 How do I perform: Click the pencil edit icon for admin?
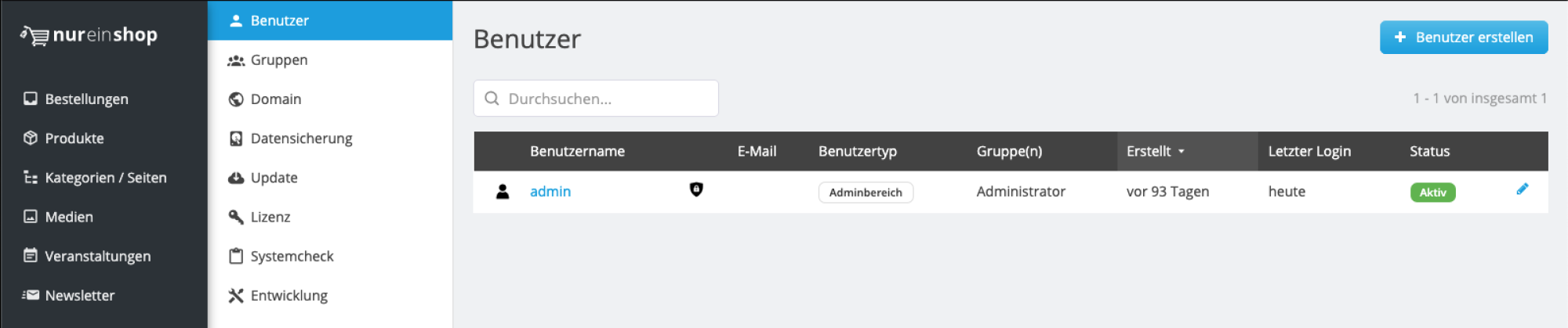[1522, 189]
